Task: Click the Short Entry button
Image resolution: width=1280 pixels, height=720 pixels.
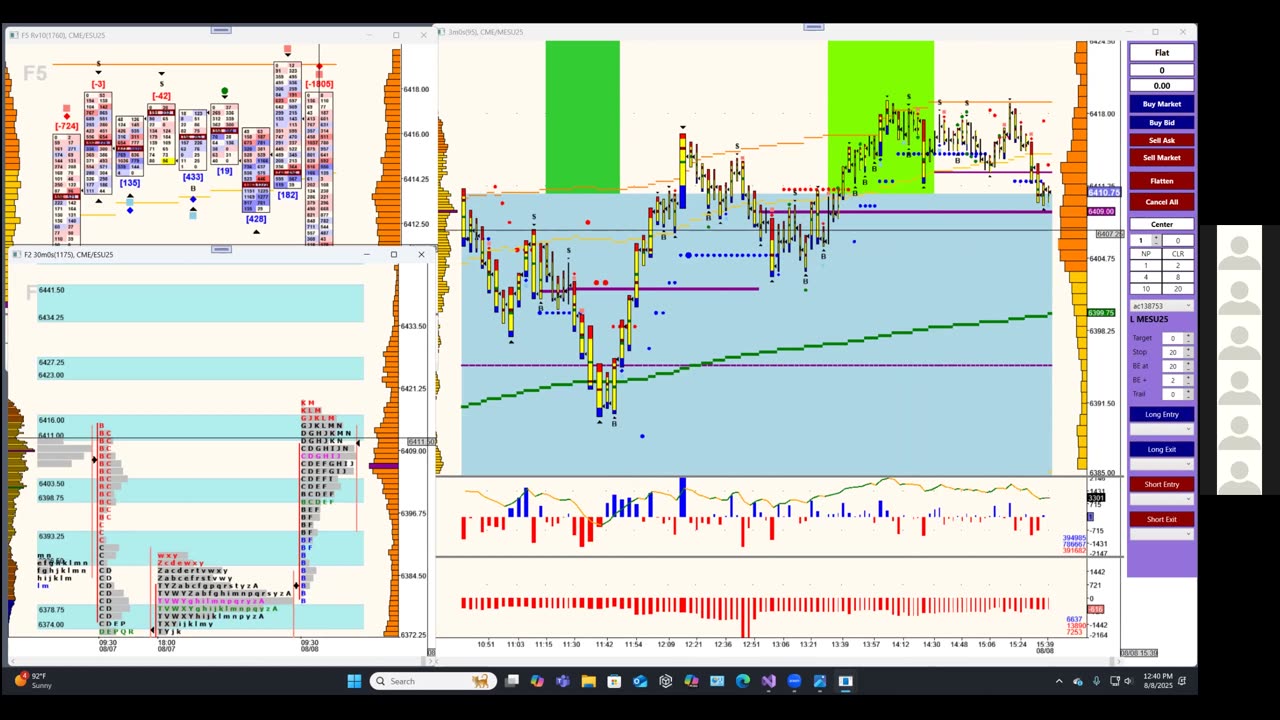Action: [1161, 484]
